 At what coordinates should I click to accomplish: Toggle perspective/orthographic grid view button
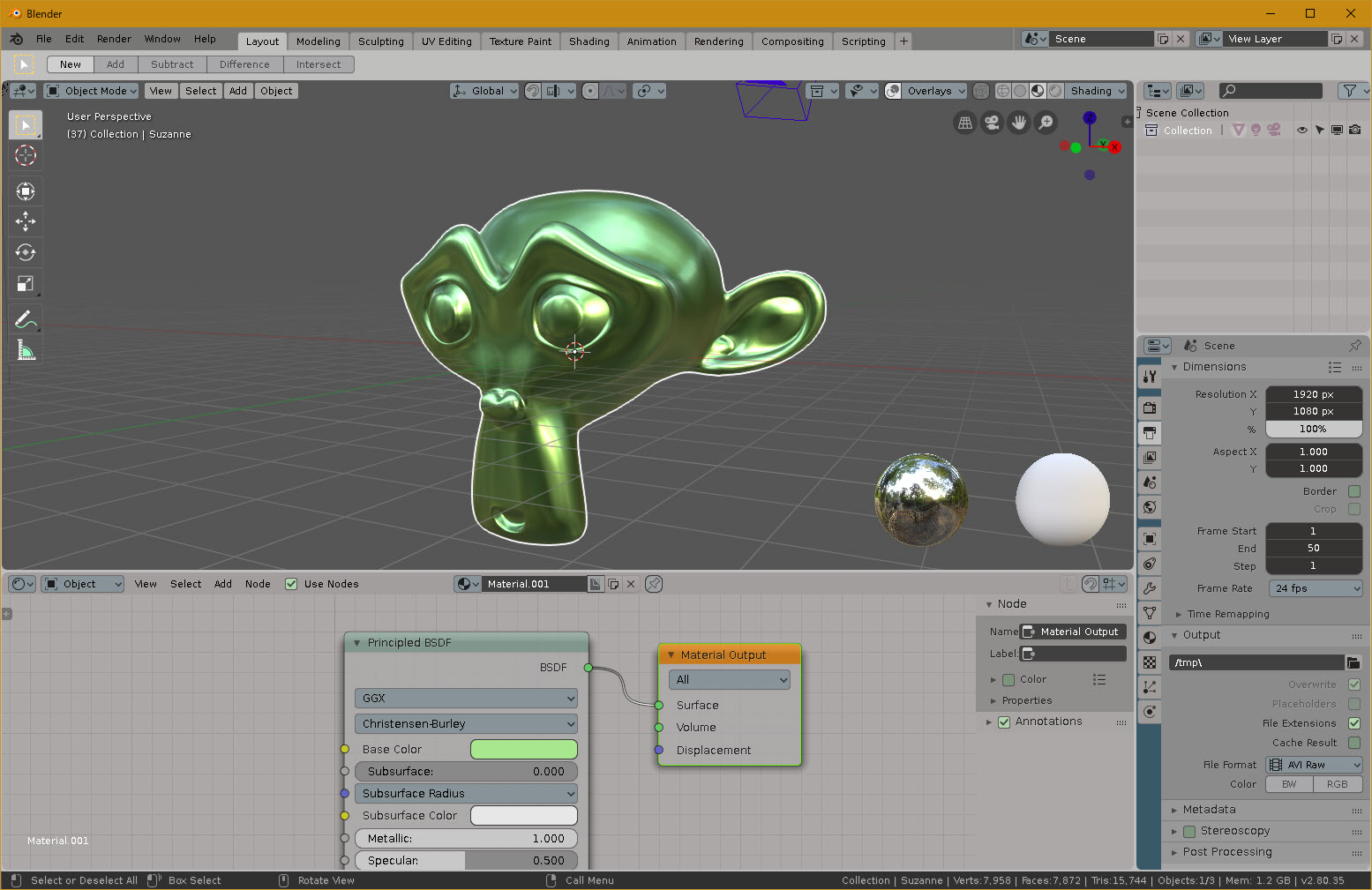click(x=965, y=123)
